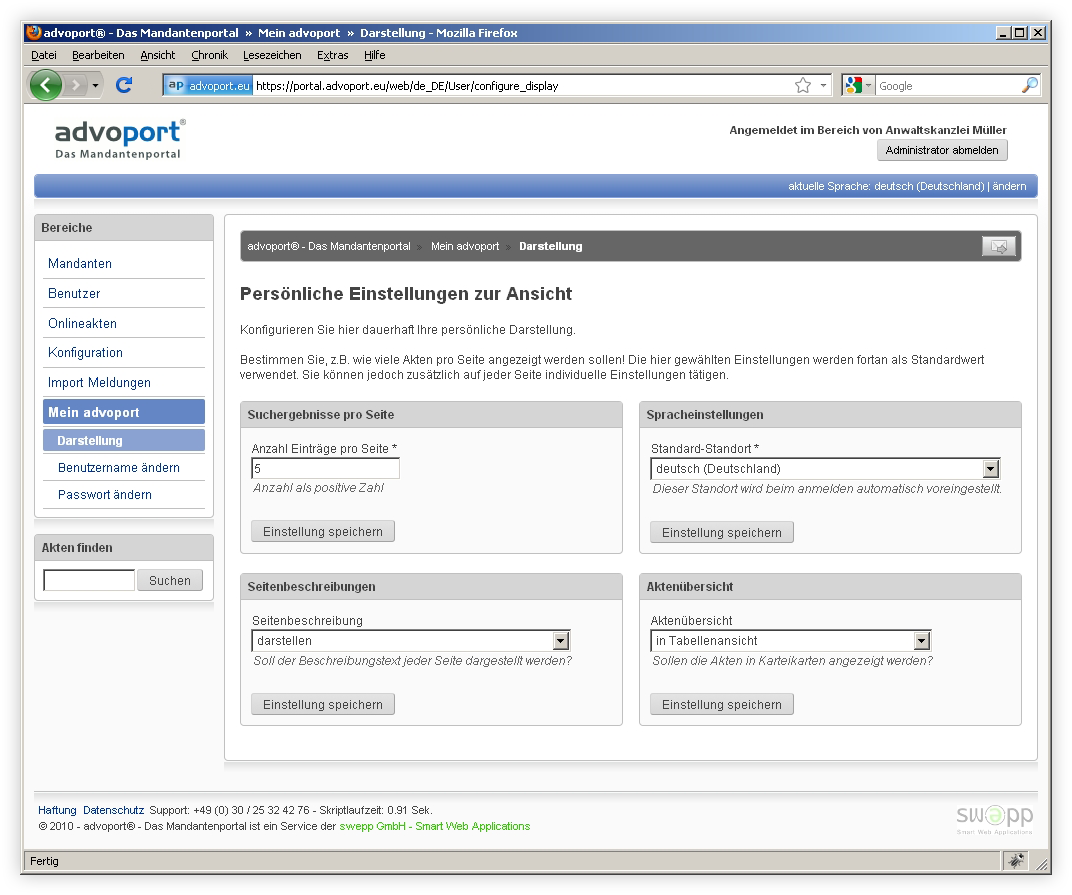Viewport: 1072px width, 895px height.
Task: Click the forward navigation arrow
Action: 75,85
